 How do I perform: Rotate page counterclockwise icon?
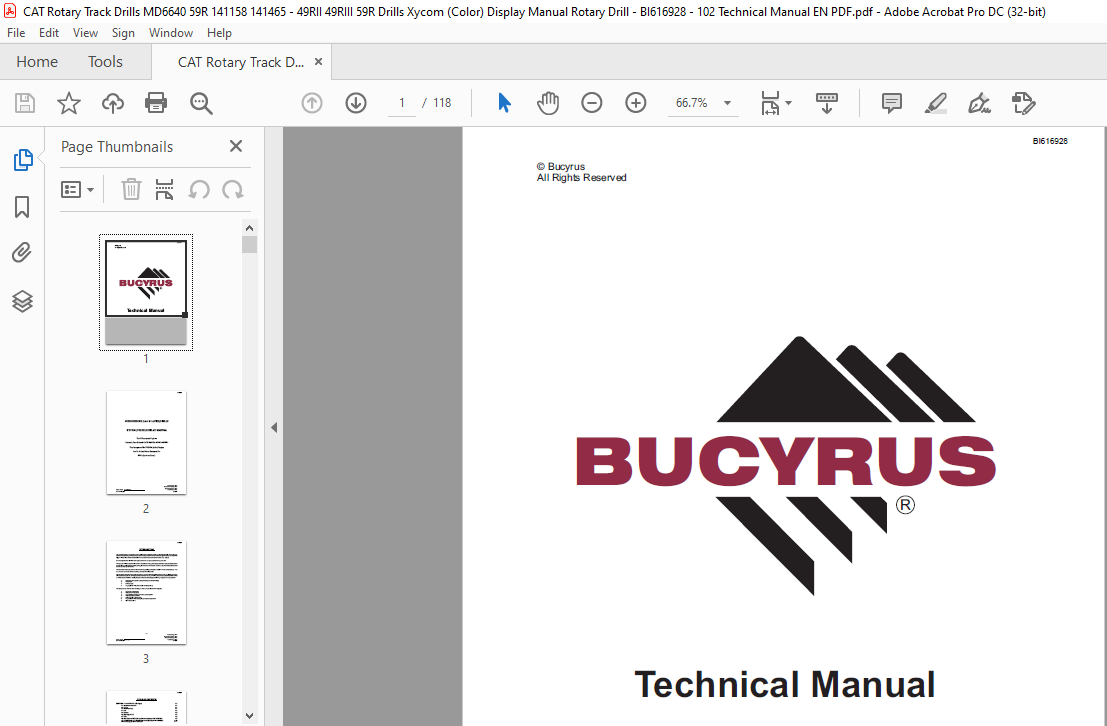coord(199,189)
